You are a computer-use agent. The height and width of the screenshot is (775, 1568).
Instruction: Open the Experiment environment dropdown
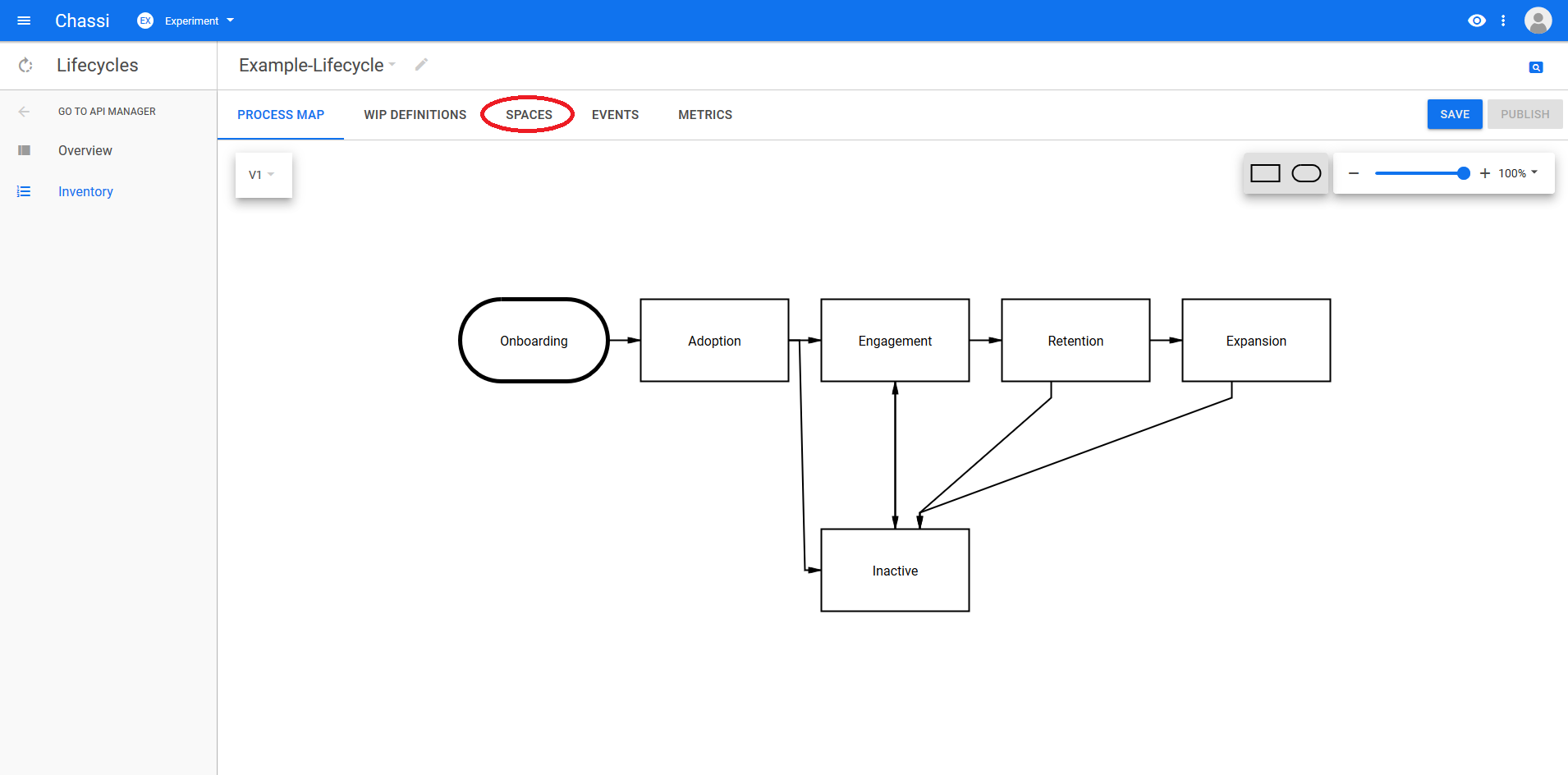(x=199, y=21)
